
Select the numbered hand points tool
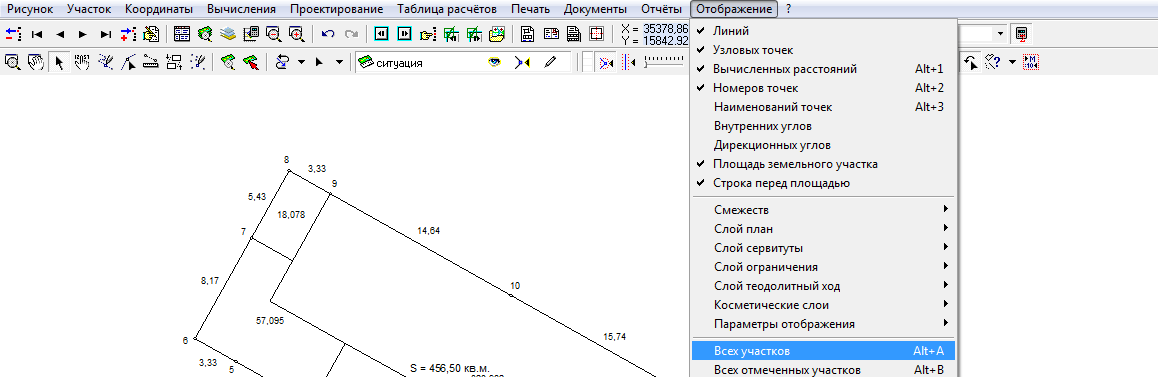(81, 63)
